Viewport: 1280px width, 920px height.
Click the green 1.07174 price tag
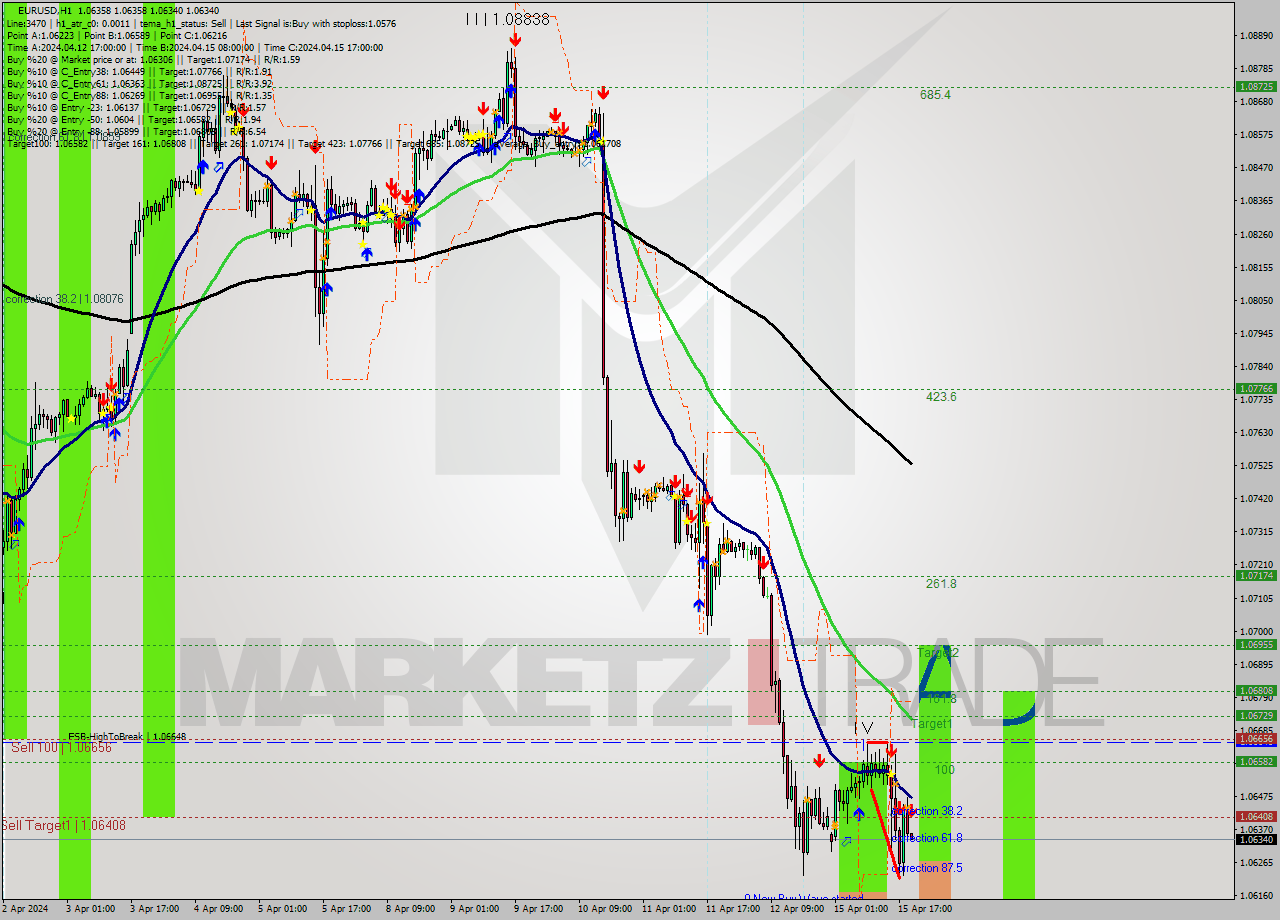pos(1256,576)
